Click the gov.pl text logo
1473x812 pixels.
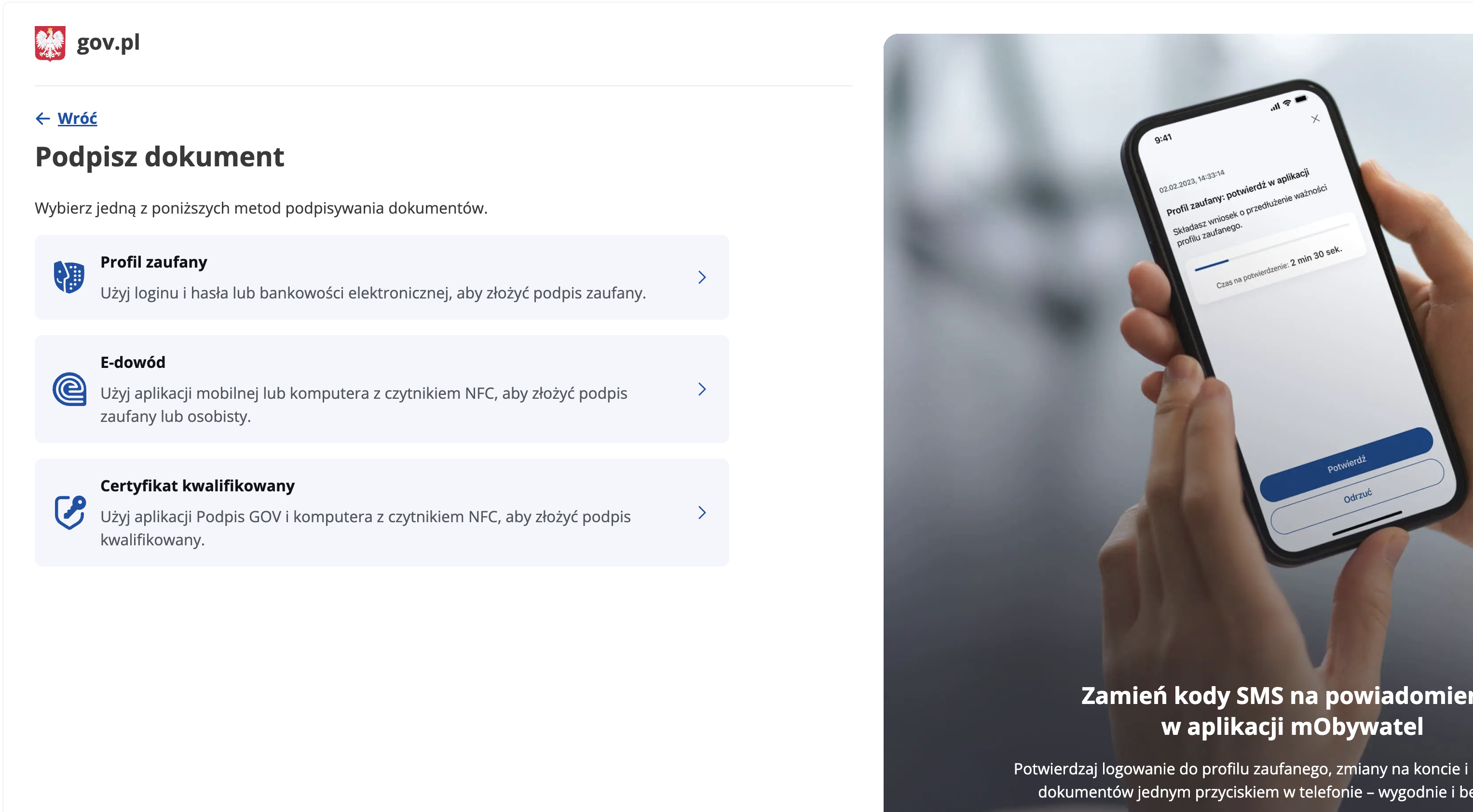[108, 42]
